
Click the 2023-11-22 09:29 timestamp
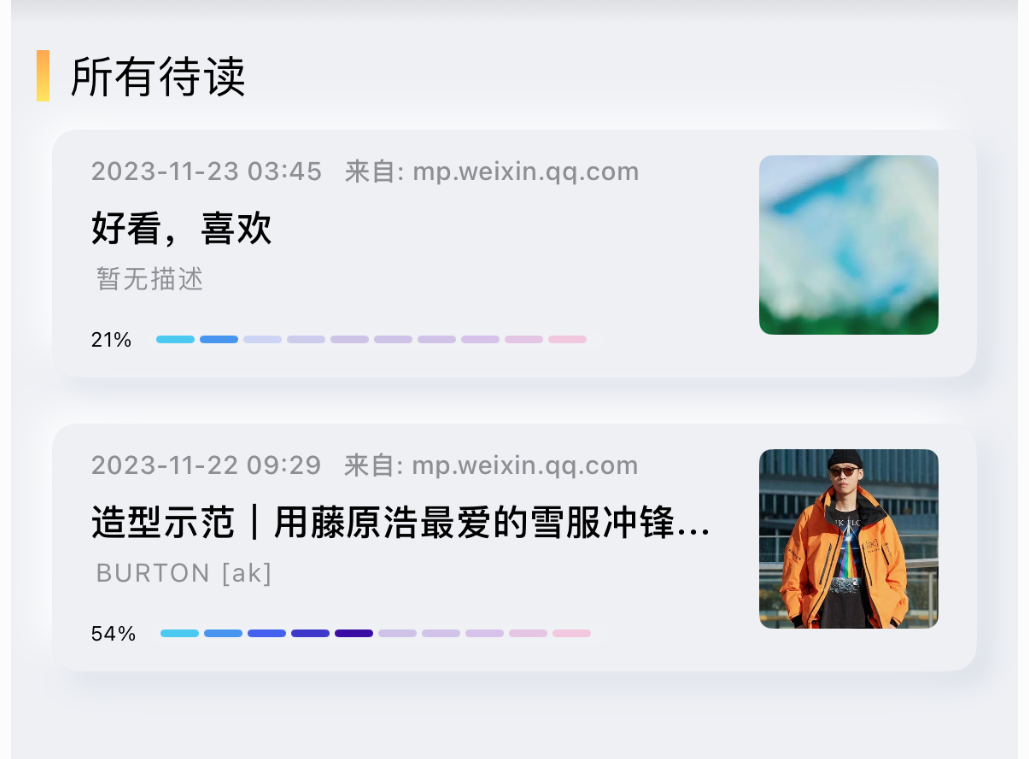click(206, 466)
